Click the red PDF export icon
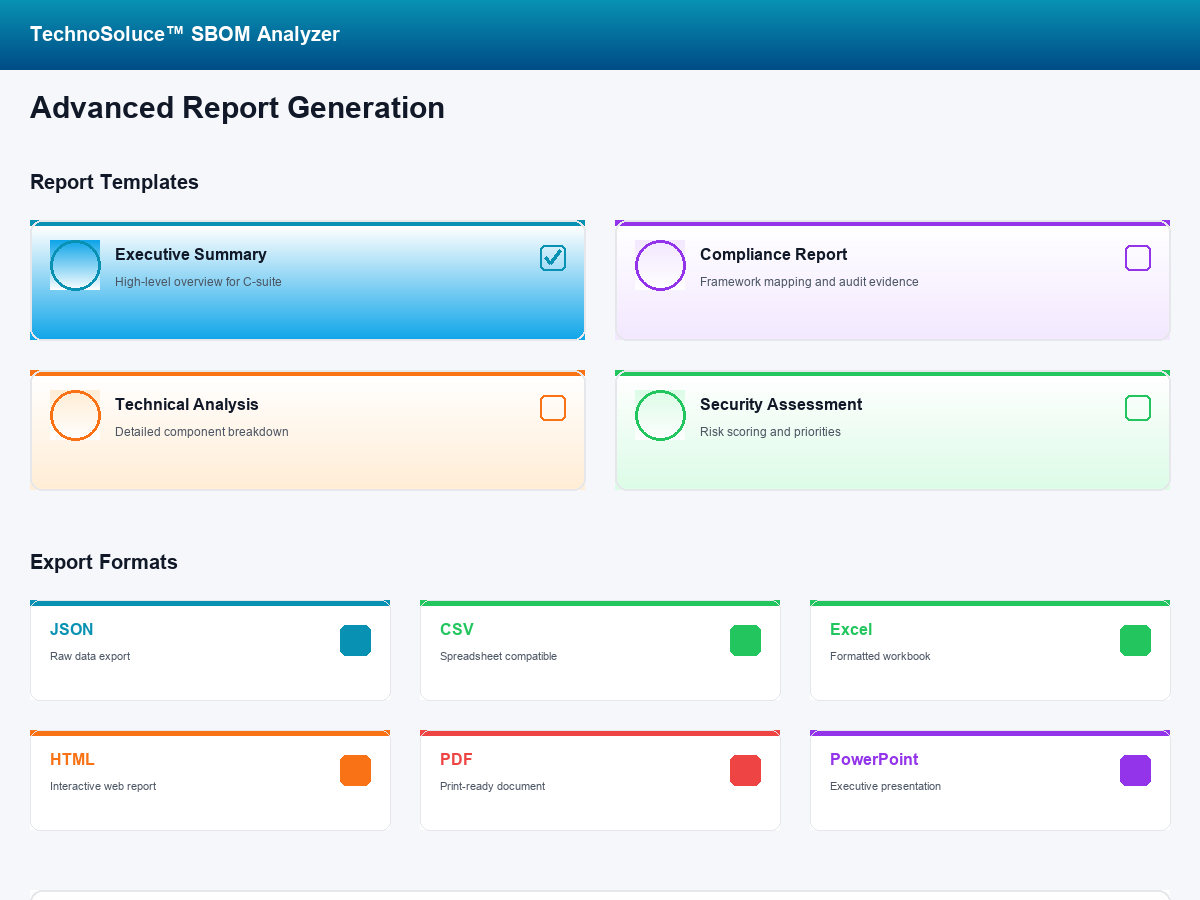 pos(745,771)
